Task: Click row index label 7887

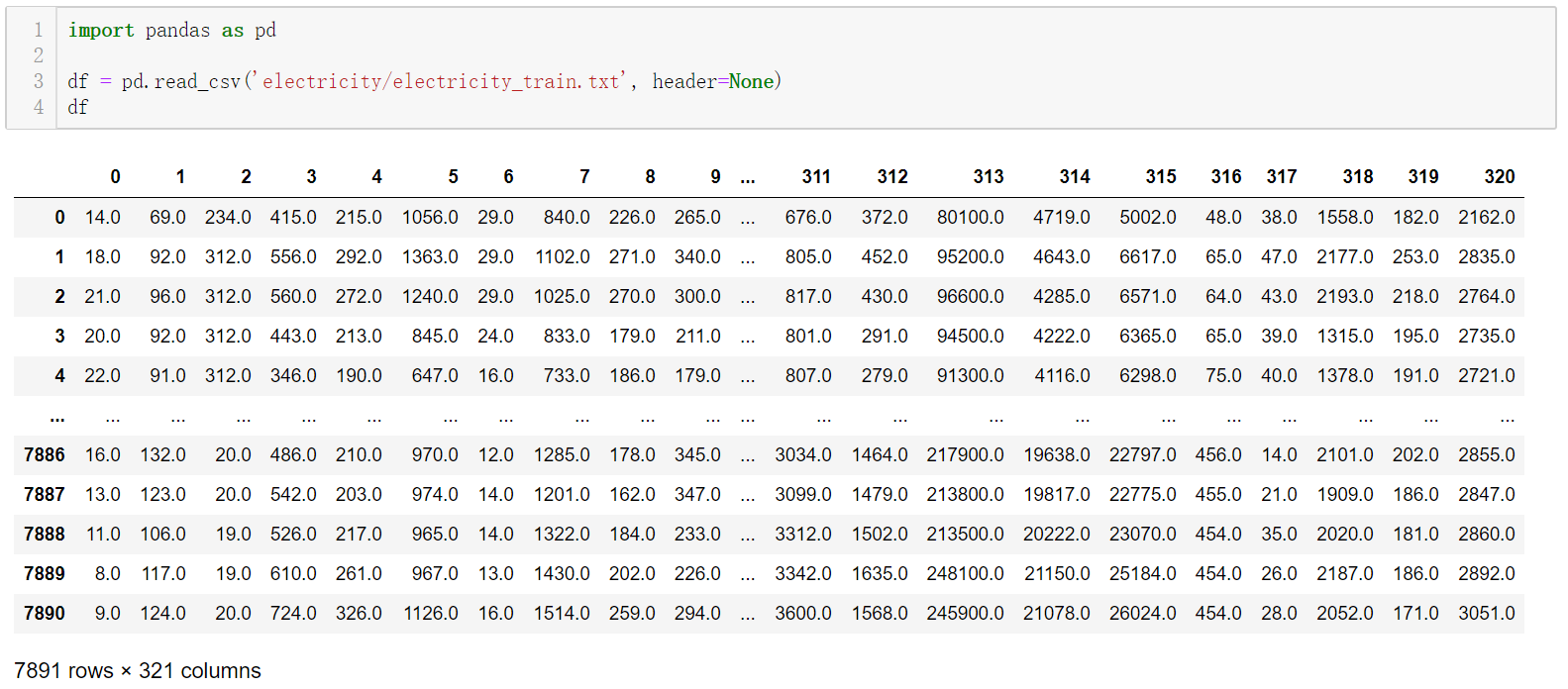Action: 45,494
